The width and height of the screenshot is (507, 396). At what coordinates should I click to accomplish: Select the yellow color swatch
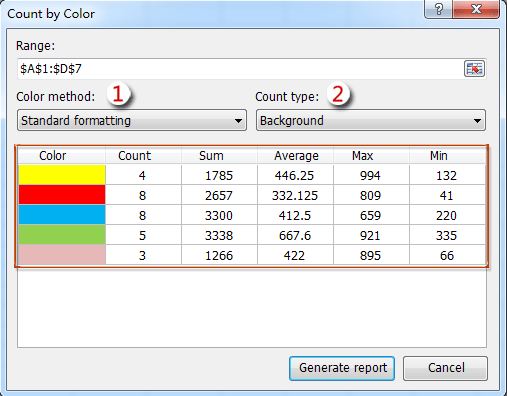62,175
